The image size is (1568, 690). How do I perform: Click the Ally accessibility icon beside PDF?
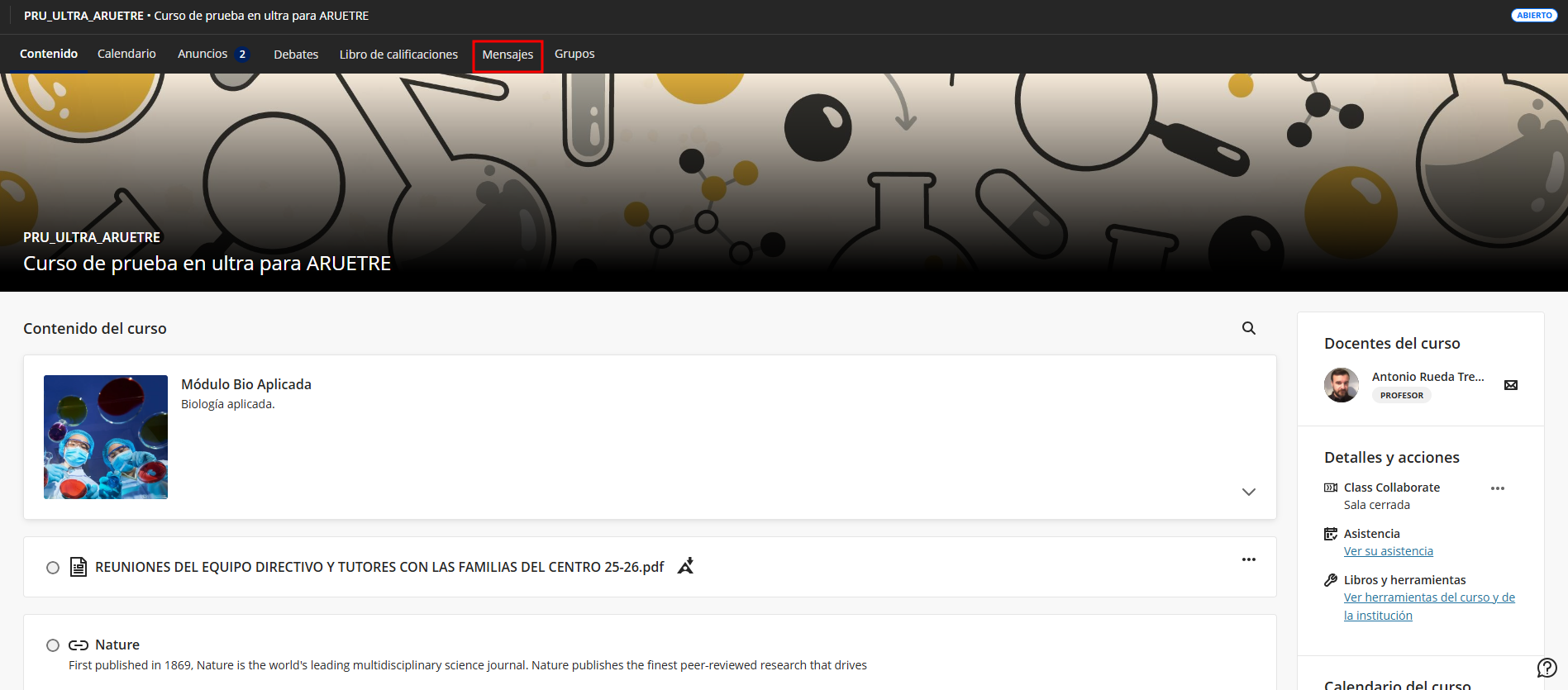click(x=685, y=566)
